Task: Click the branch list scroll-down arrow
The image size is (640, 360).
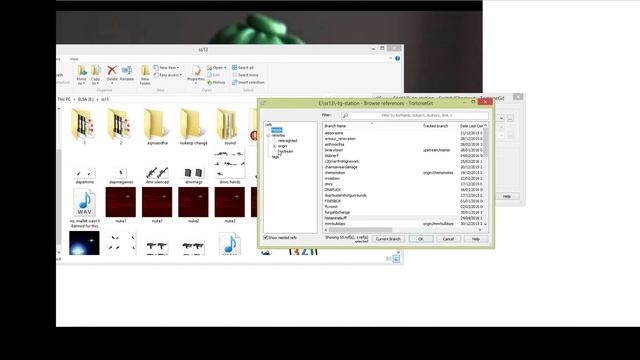Action: [485, 224]
